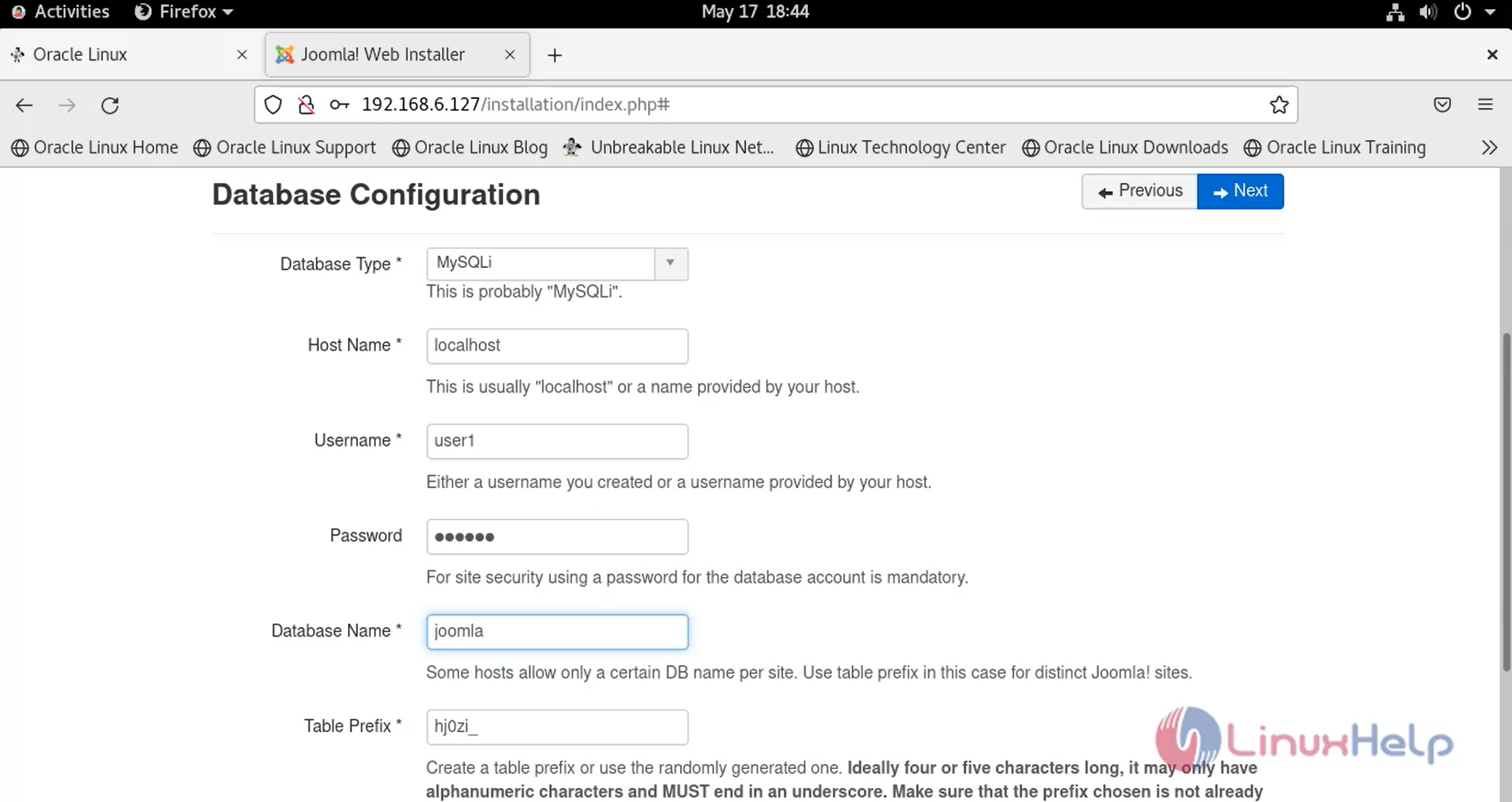The height and width of the screenshot is (802, 1512).
Task: Click the Database Configuration heading
Action: [x=376, y=195]
